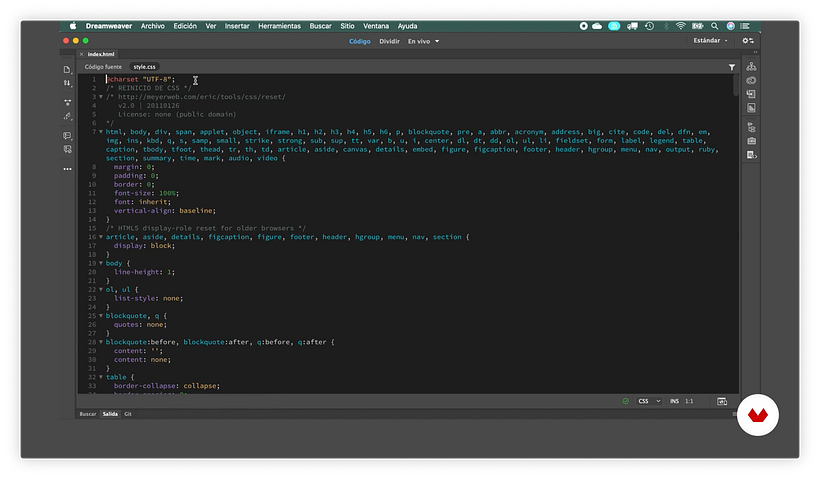Click the real-time preview icon in status bar
820x479 pixels.
click(x=722, y=401)
